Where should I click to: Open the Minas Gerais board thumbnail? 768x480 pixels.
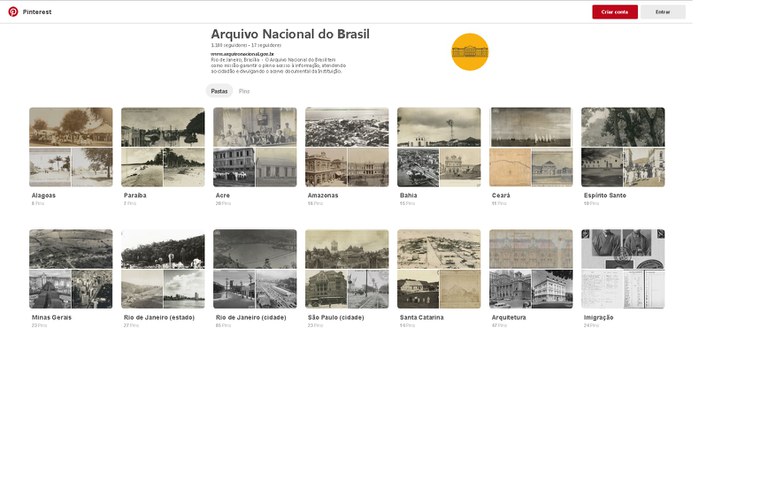pos(71,269)
